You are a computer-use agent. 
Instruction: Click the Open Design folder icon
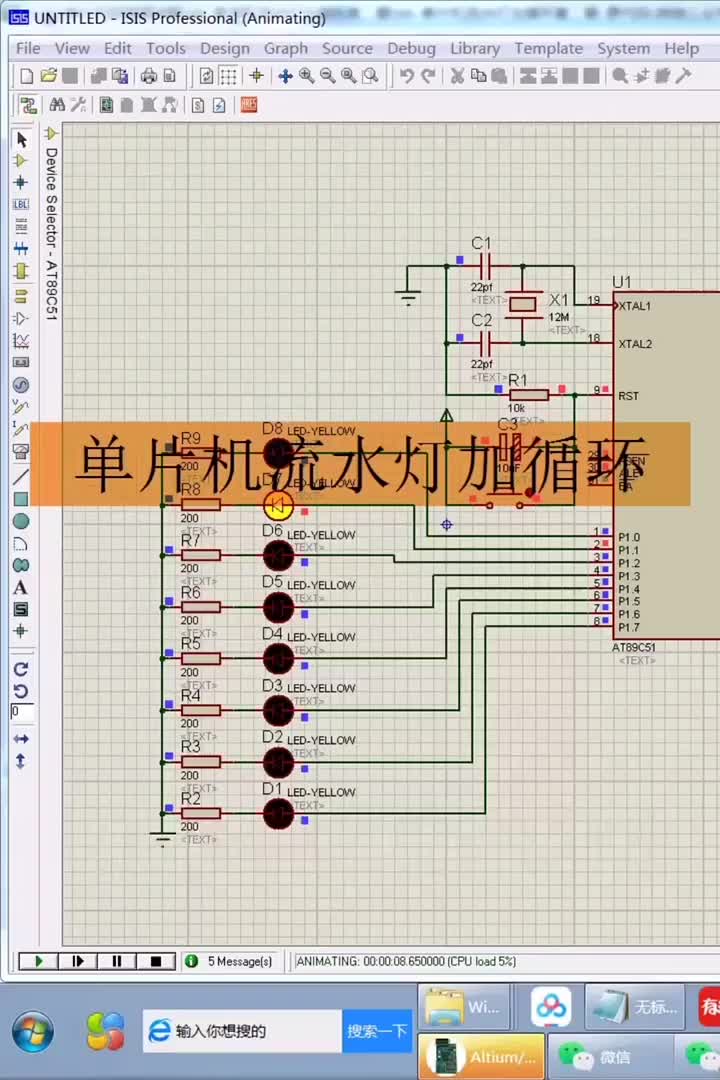tap(48, 76)
